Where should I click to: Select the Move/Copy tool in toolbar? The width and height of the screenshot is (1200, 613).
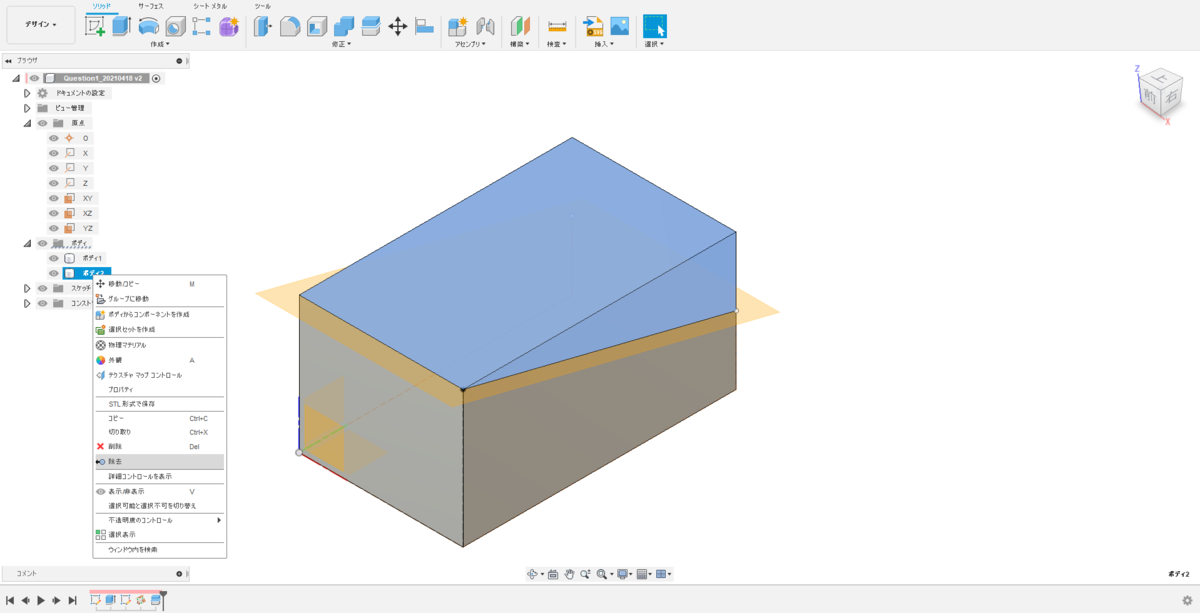tap(397, 27)
